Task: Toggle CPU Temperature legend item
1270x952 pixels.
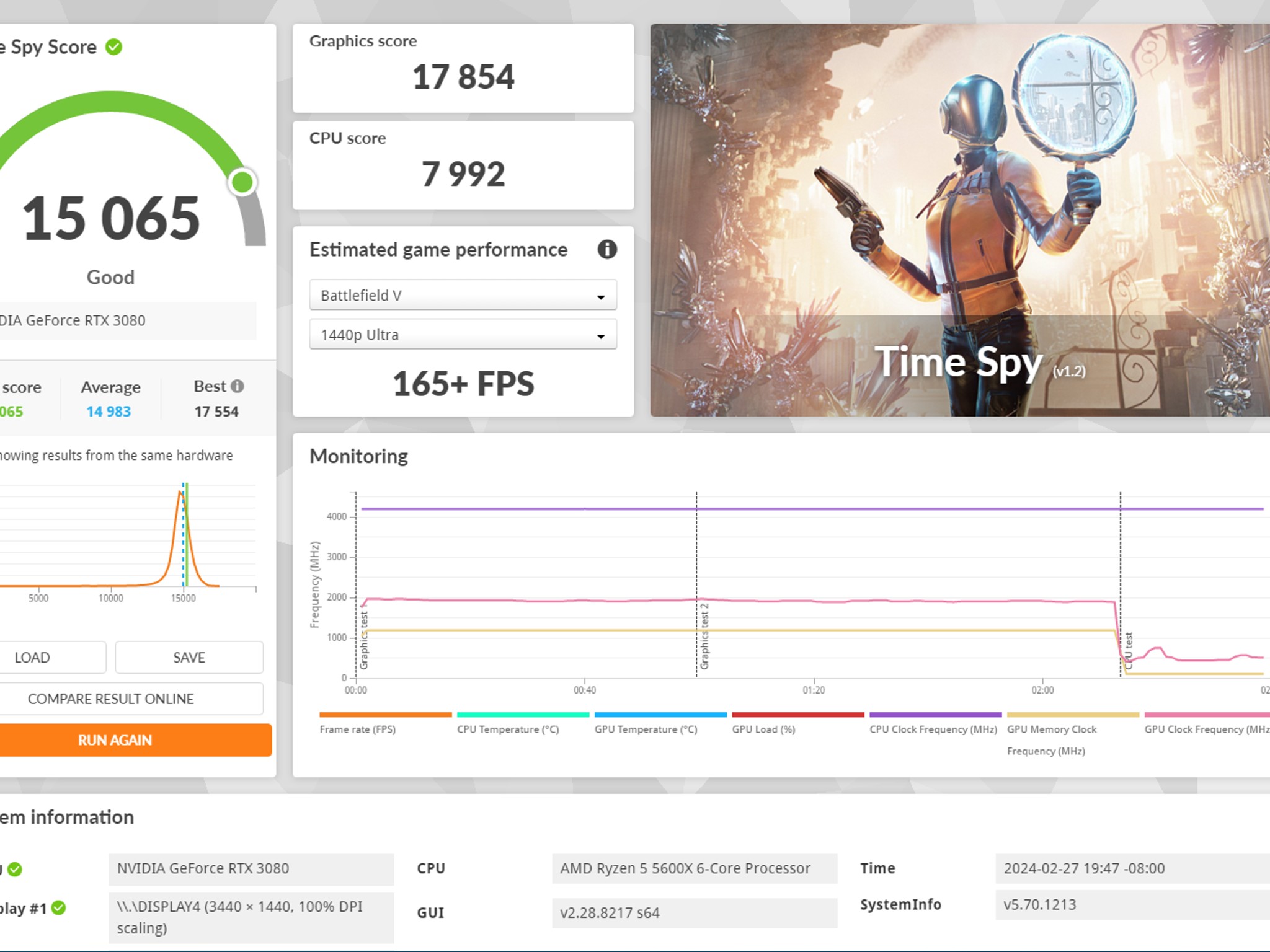Action: [x=523, y=724]
